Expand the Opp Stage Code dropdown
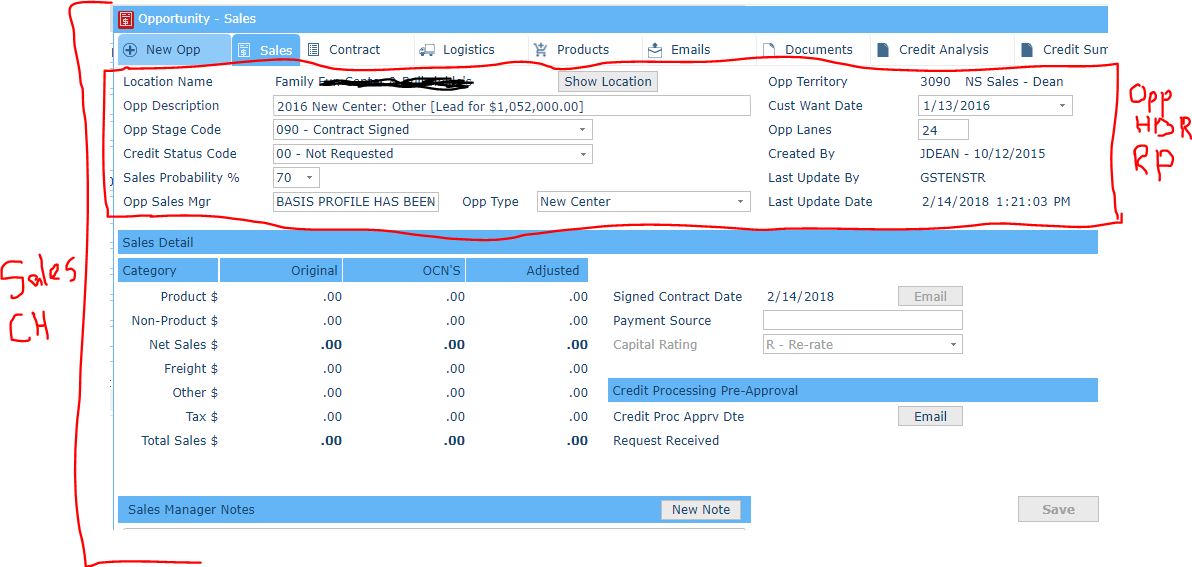The height and width of the screenshot is (567, 1192). (582, 130)
